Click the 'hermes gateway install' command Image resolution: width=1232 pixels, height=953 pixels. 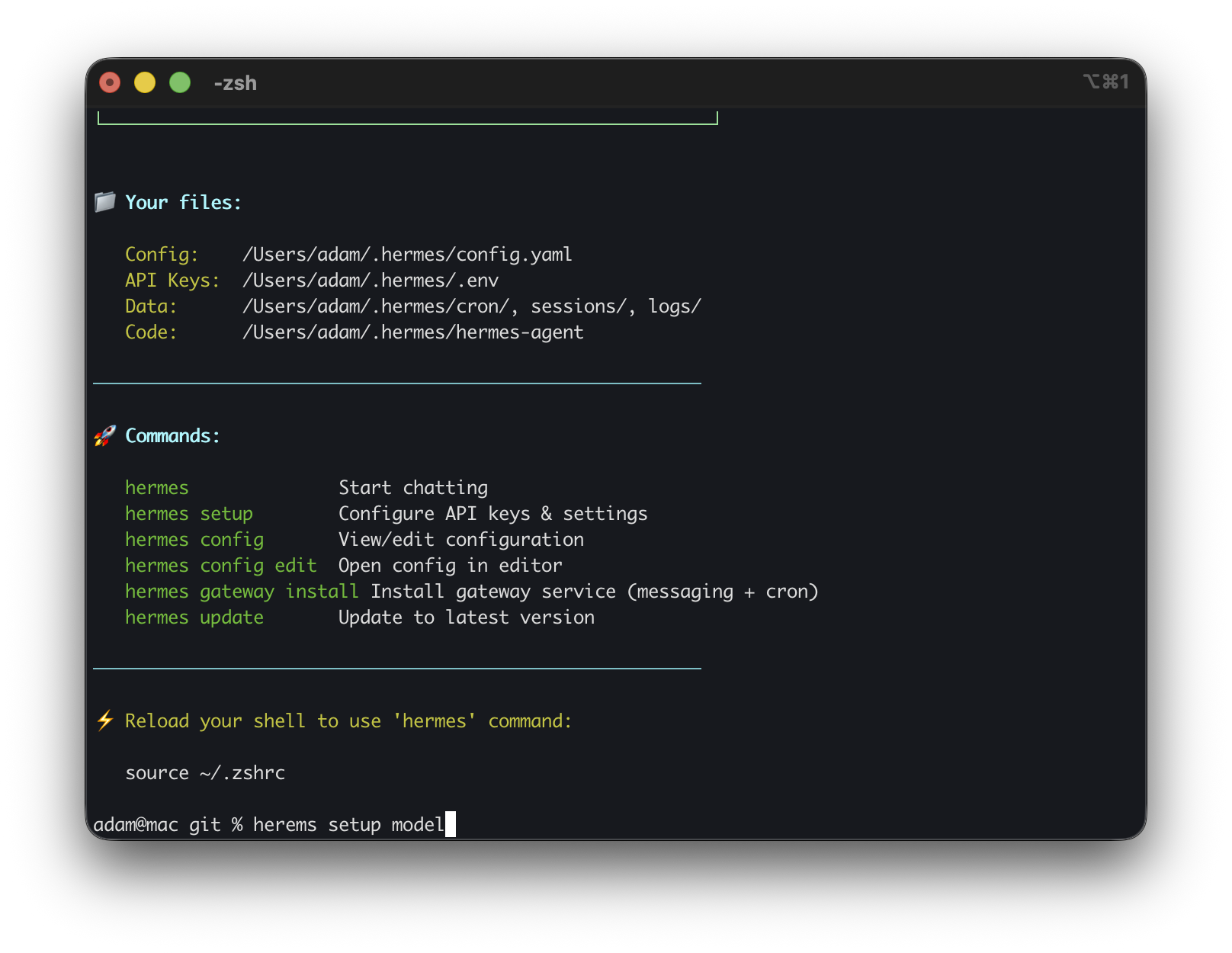point(242,592)
